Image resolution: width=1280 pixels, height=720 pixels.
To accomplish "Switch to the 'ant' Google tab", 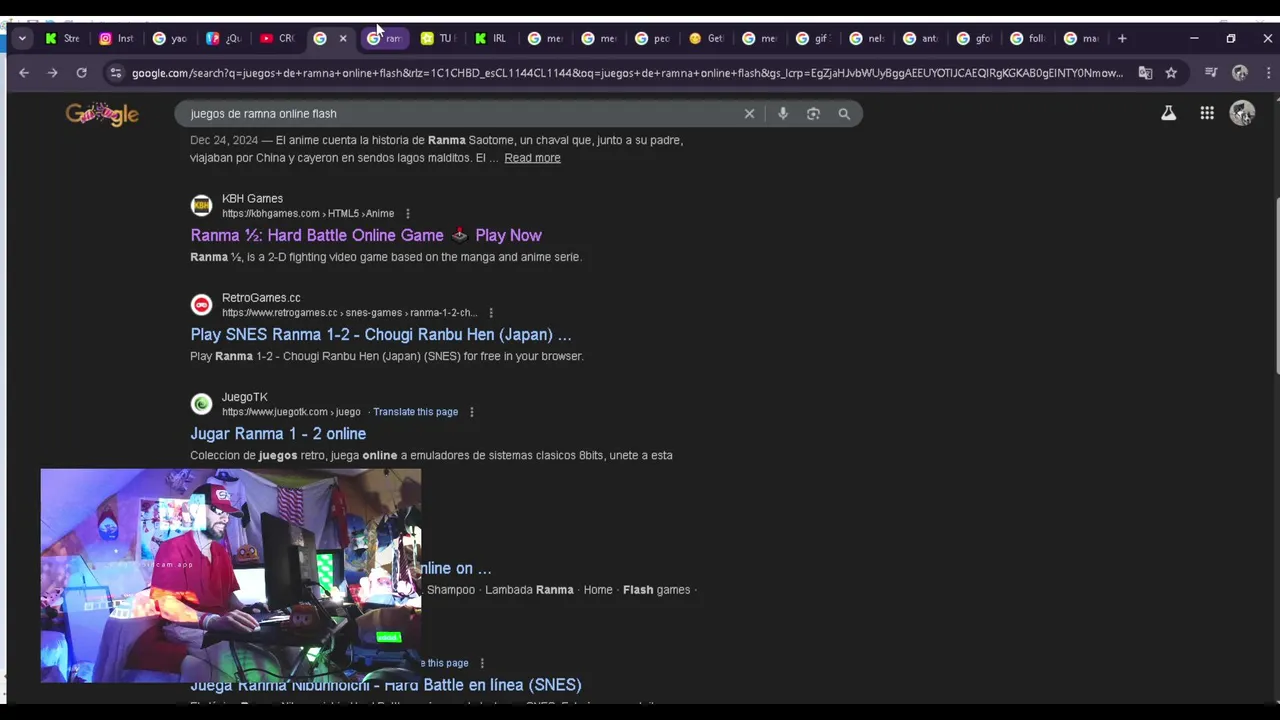I will (x=920, y=38).
